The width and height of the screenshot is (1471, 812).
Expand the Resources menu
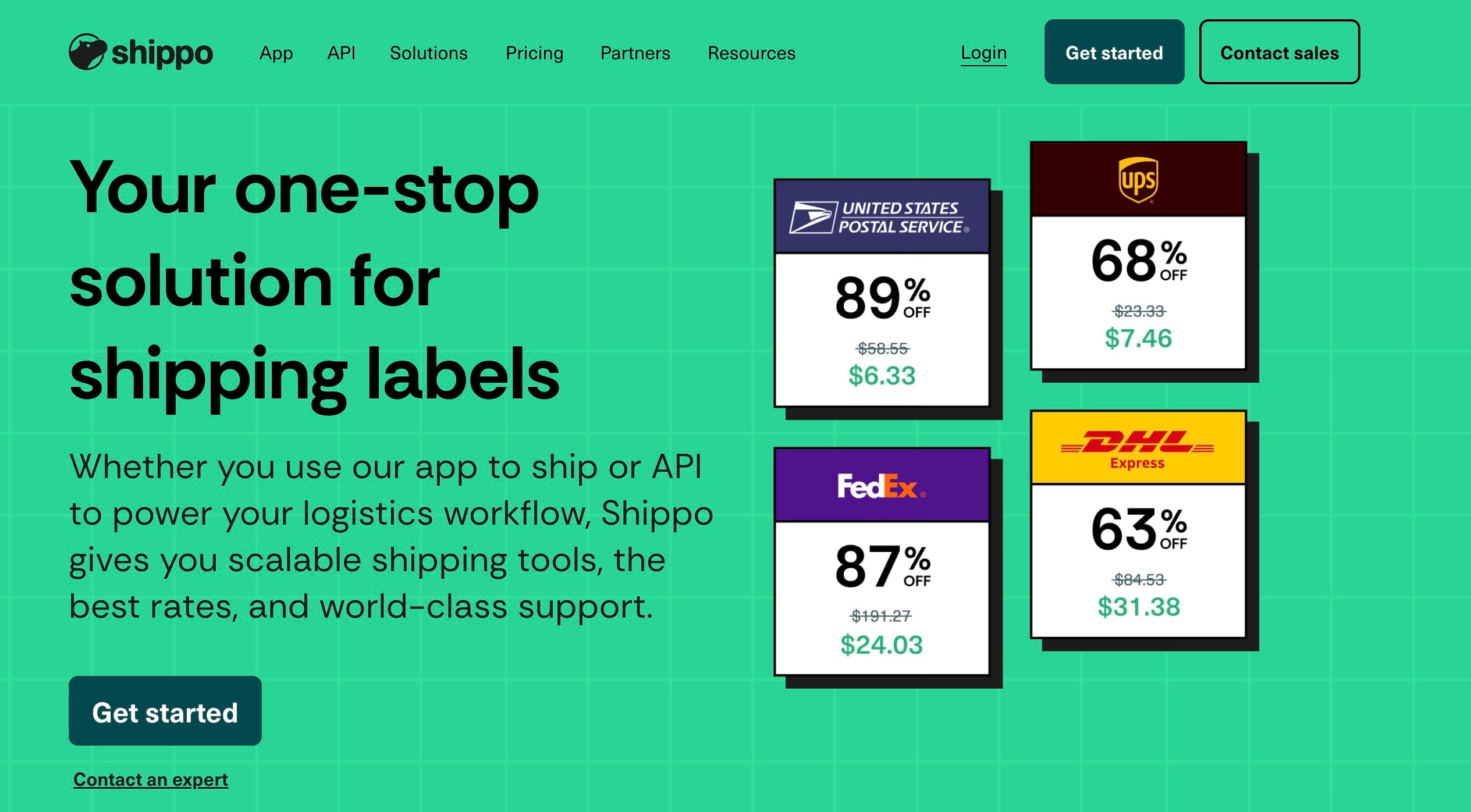coord(751,53)
